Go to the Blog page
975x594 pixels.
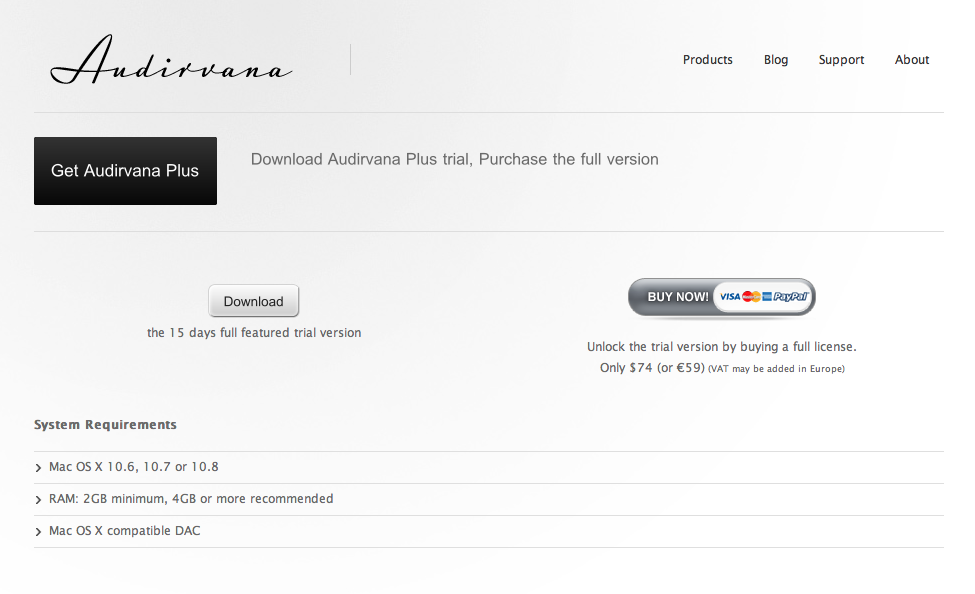[776, 60]
